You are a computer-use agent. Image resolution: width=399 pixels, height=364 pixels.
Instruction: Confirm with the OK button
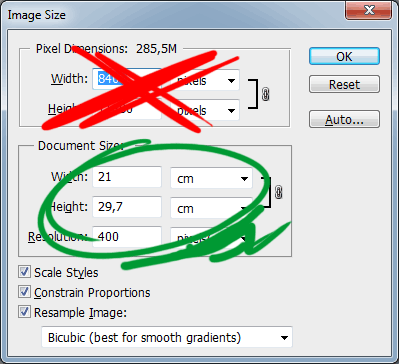[x=344, y=56]
